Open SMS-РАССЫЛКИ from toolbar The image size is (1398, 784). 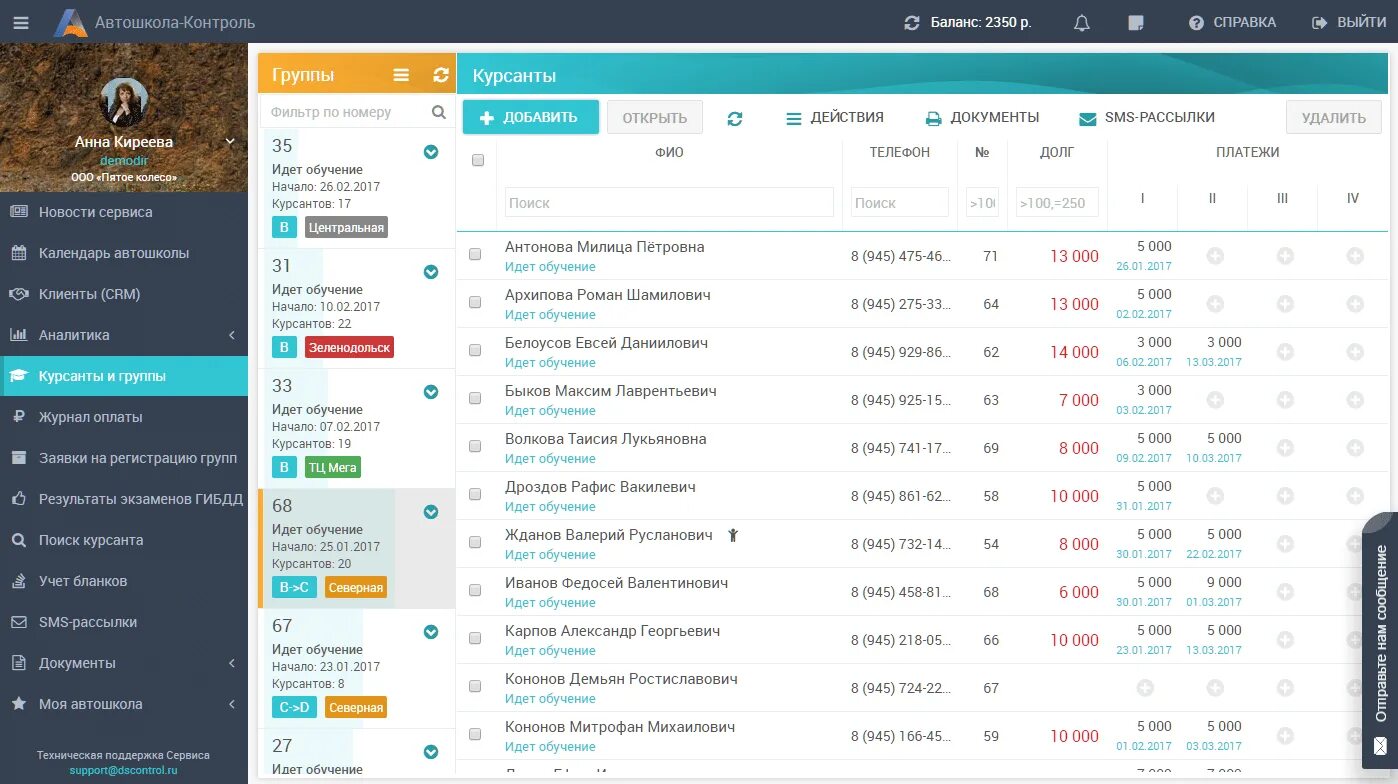1147,118
